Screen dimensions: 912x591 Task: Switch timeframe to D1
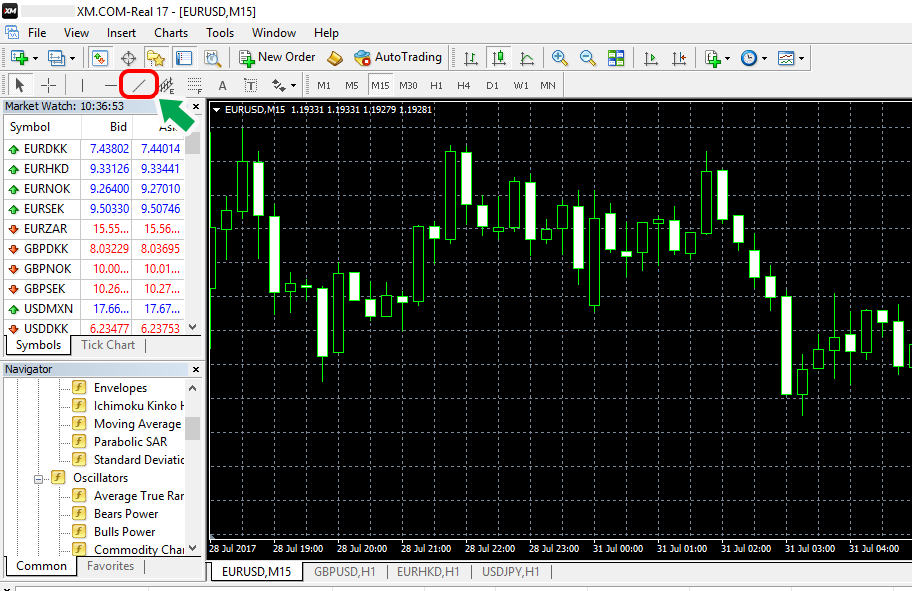point(492,86)
